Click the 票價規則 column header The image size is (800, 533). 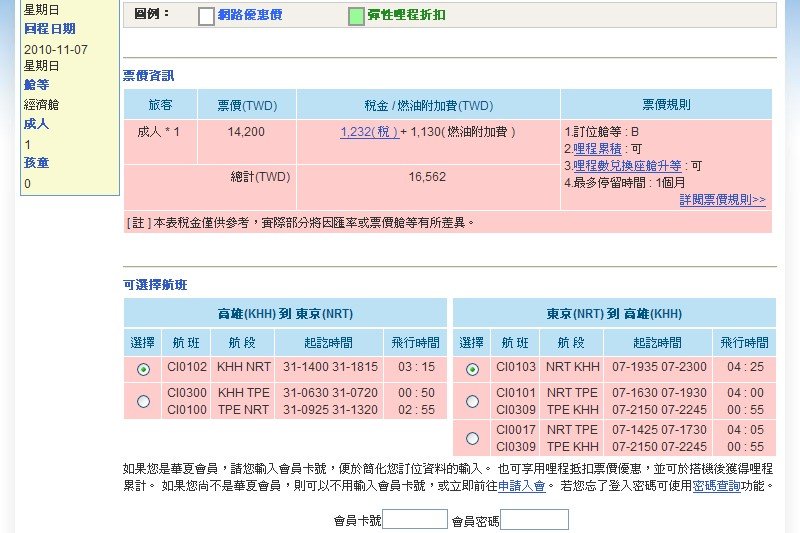click(x=666, y=105)
